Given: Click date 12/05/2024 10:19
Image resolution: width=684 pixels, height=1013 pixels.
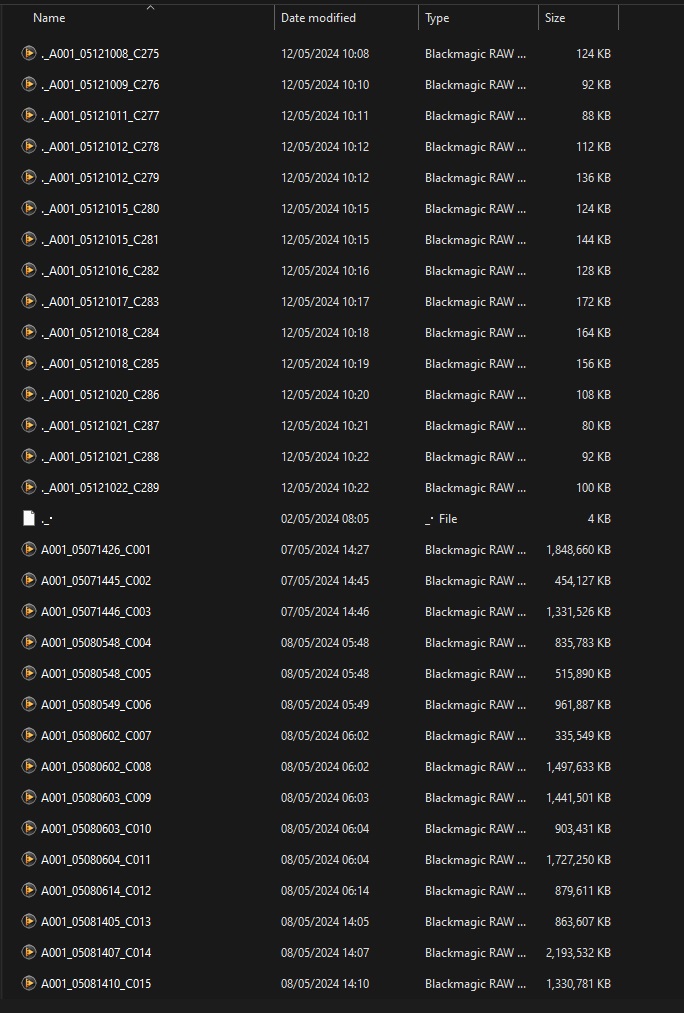Looking at the screenshot, I should pos(325,364).
